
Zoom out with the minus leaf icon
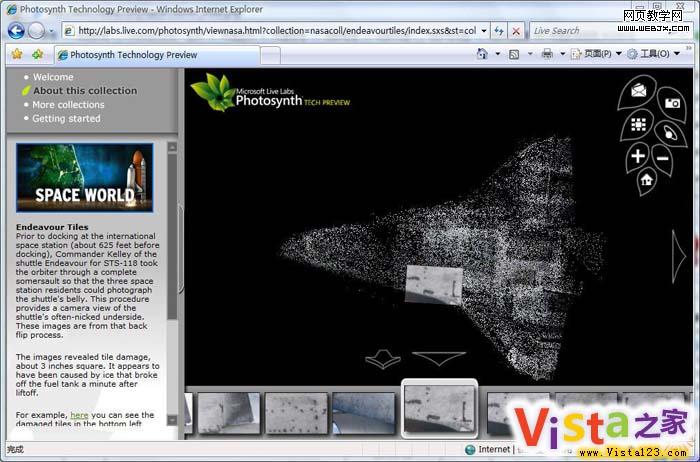[x=662, y=157]
